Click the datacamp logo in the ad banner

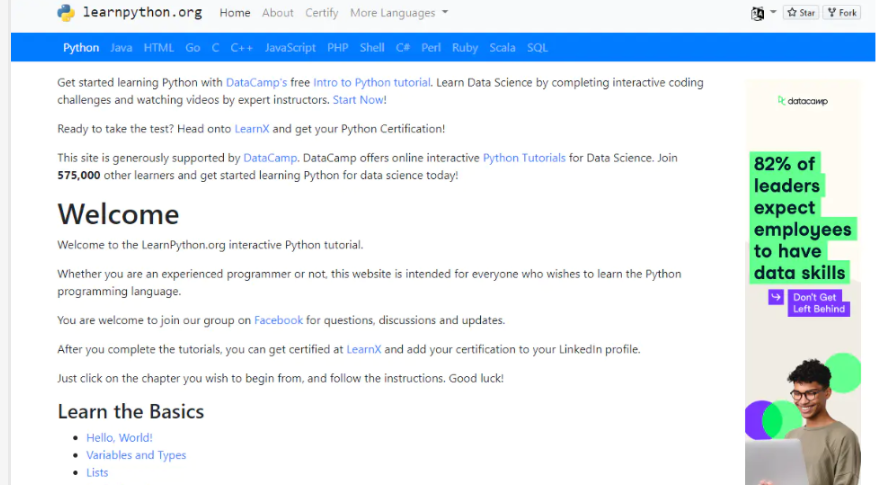click(803, 101)
